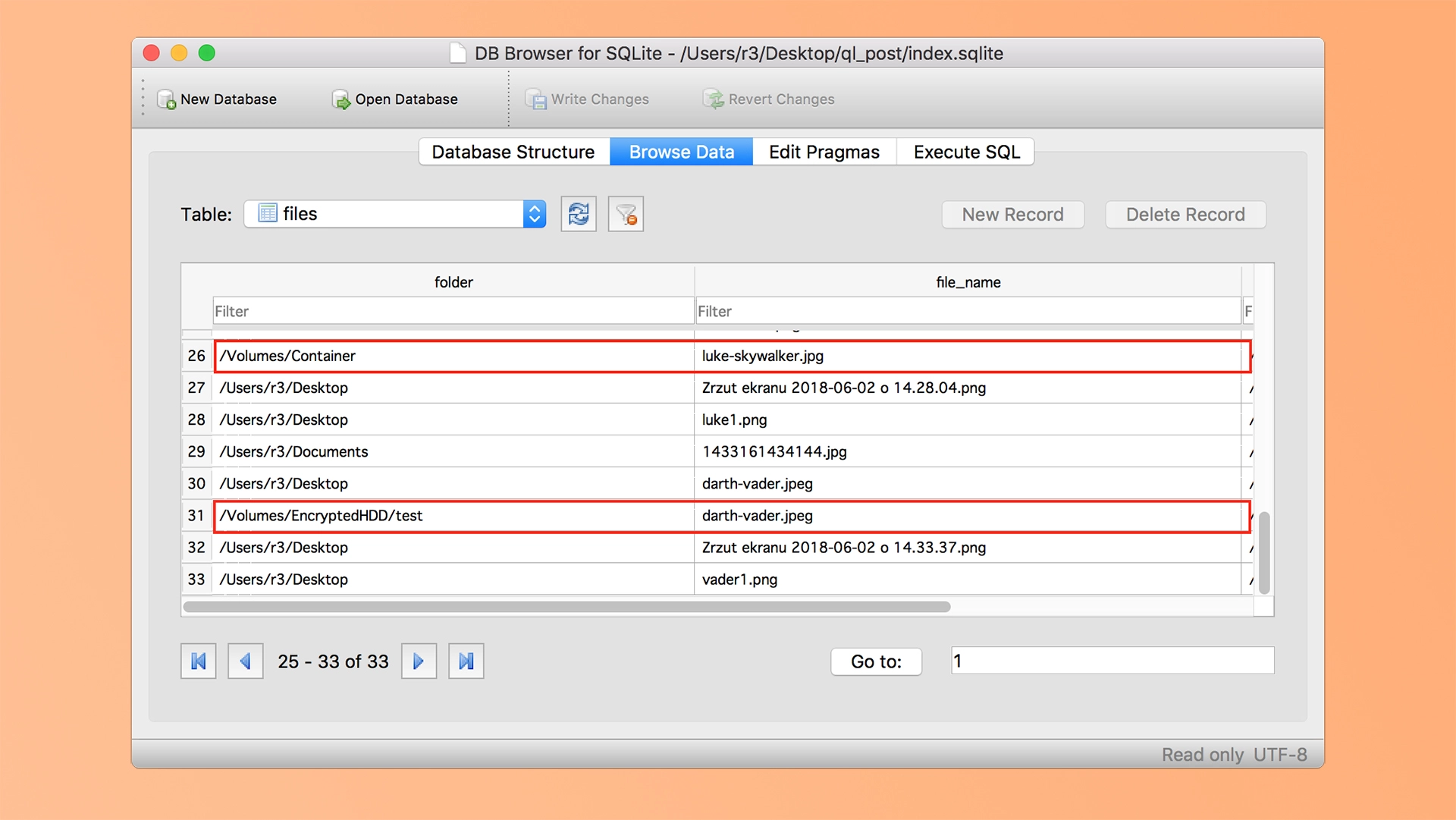1456x820 pixels.
Task: Click the Open Database toolbar icon
Action: 341,99
